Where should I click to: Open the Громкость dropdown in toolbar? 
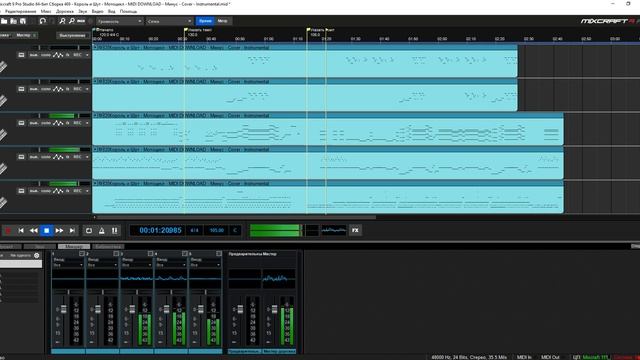(x=119, y=21)
